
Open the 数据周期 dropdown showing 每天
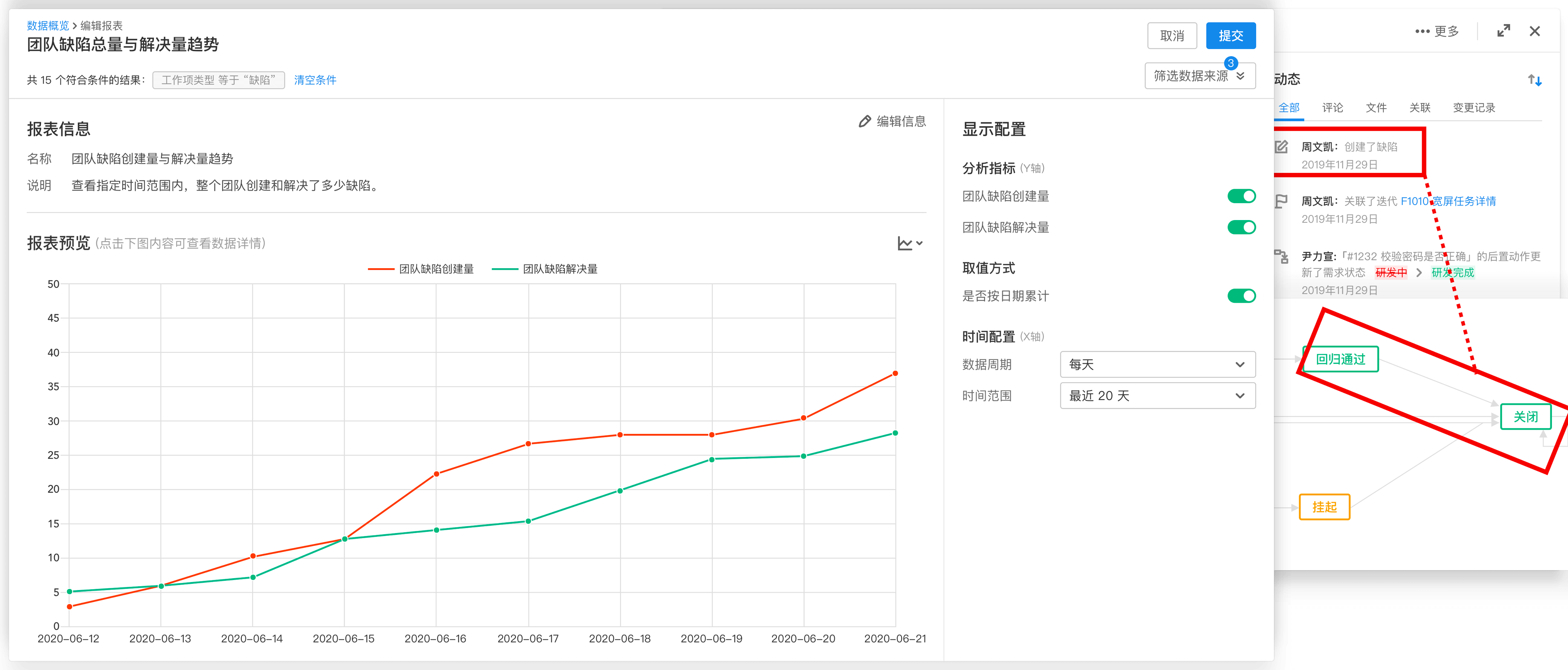tap(1156, 364)
